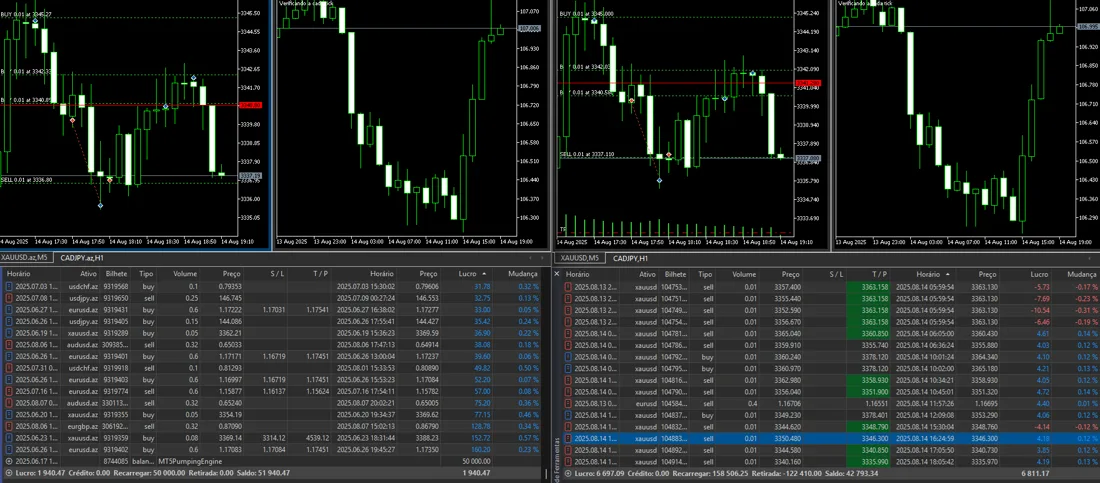Click the sell icon of audusd.az 0.65240 row
This screenshot has width=1100, height=483.
[x=8, y=403]
